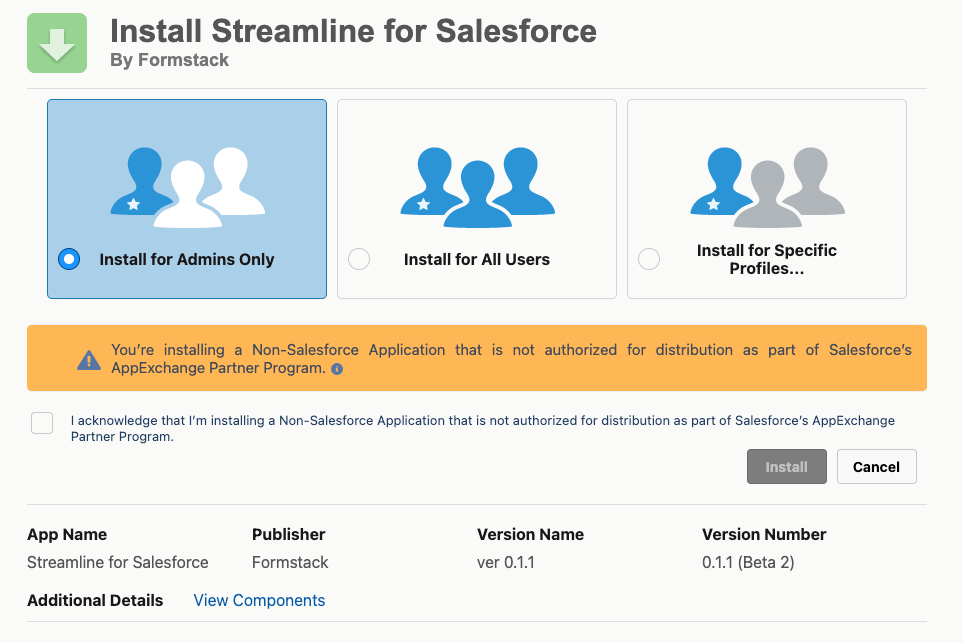Choose the Install for Specific Profiles radio button
963x643 pixels.
tap(649, 259)
